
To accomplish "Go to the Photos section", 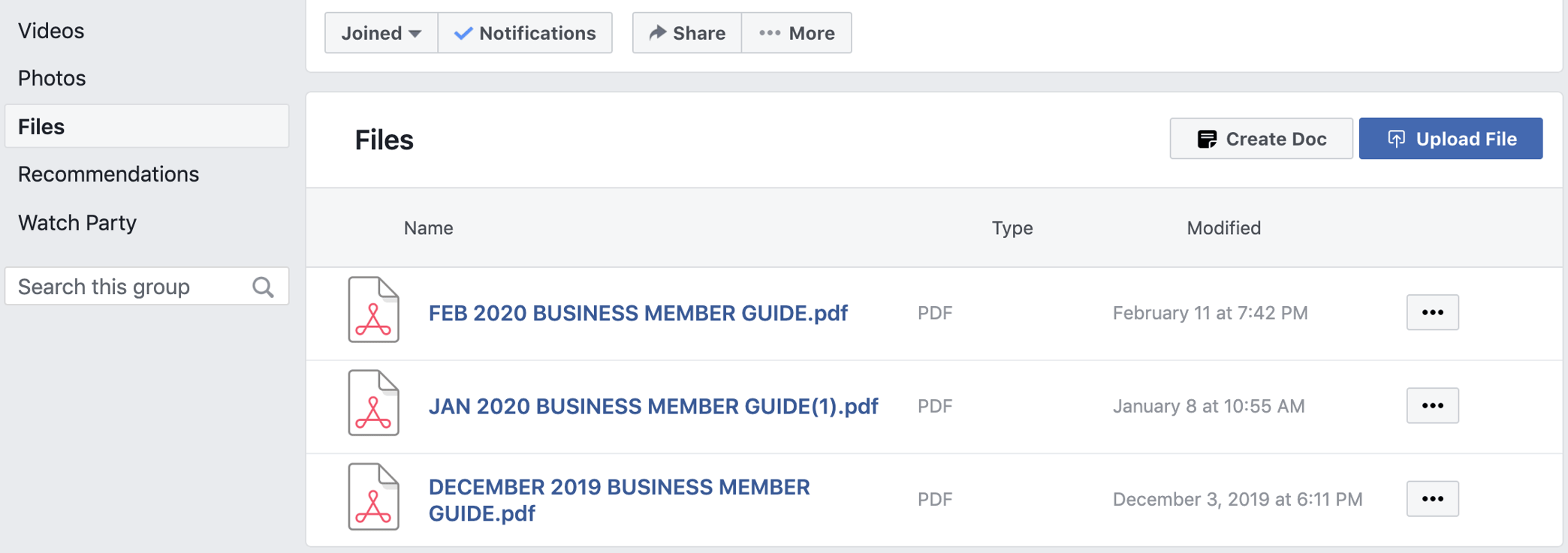I will coord(52,78).
